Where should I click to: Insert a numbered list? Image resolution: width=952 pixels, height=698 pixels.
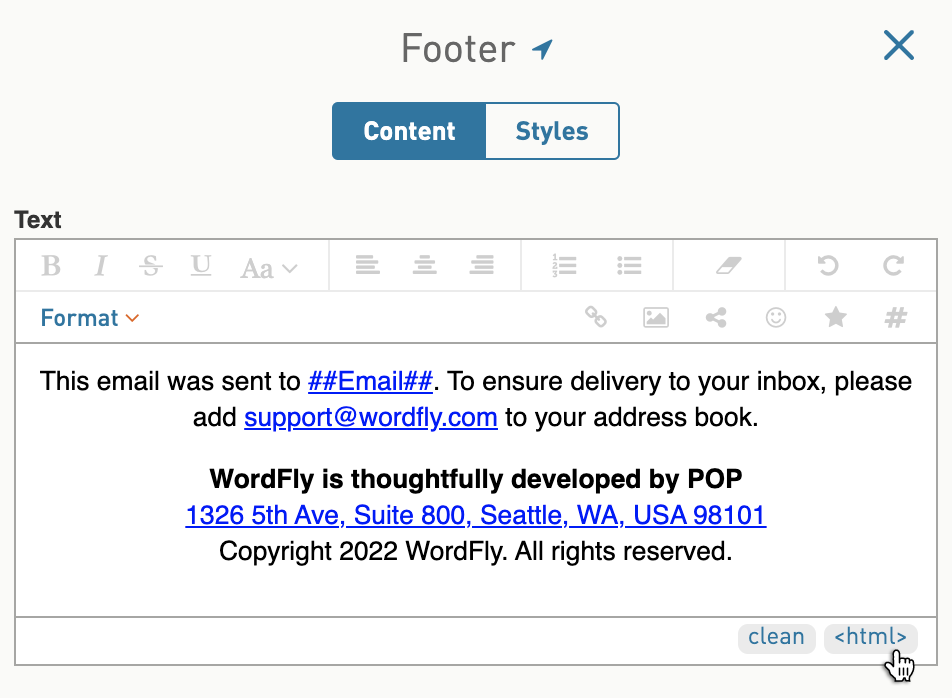coord(564,265)
